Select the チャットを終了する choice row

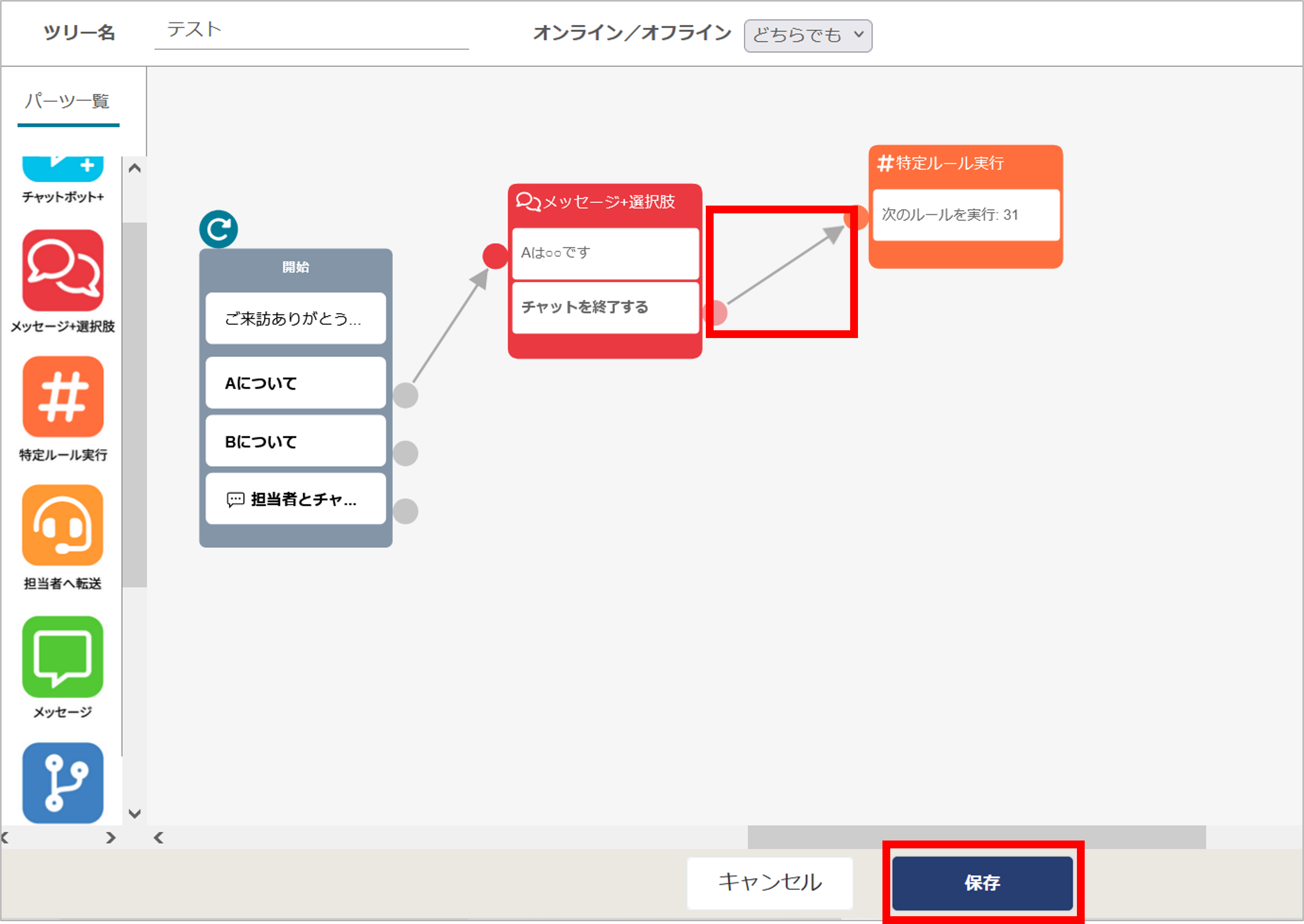pyautogui.click(x=605, y=308)
